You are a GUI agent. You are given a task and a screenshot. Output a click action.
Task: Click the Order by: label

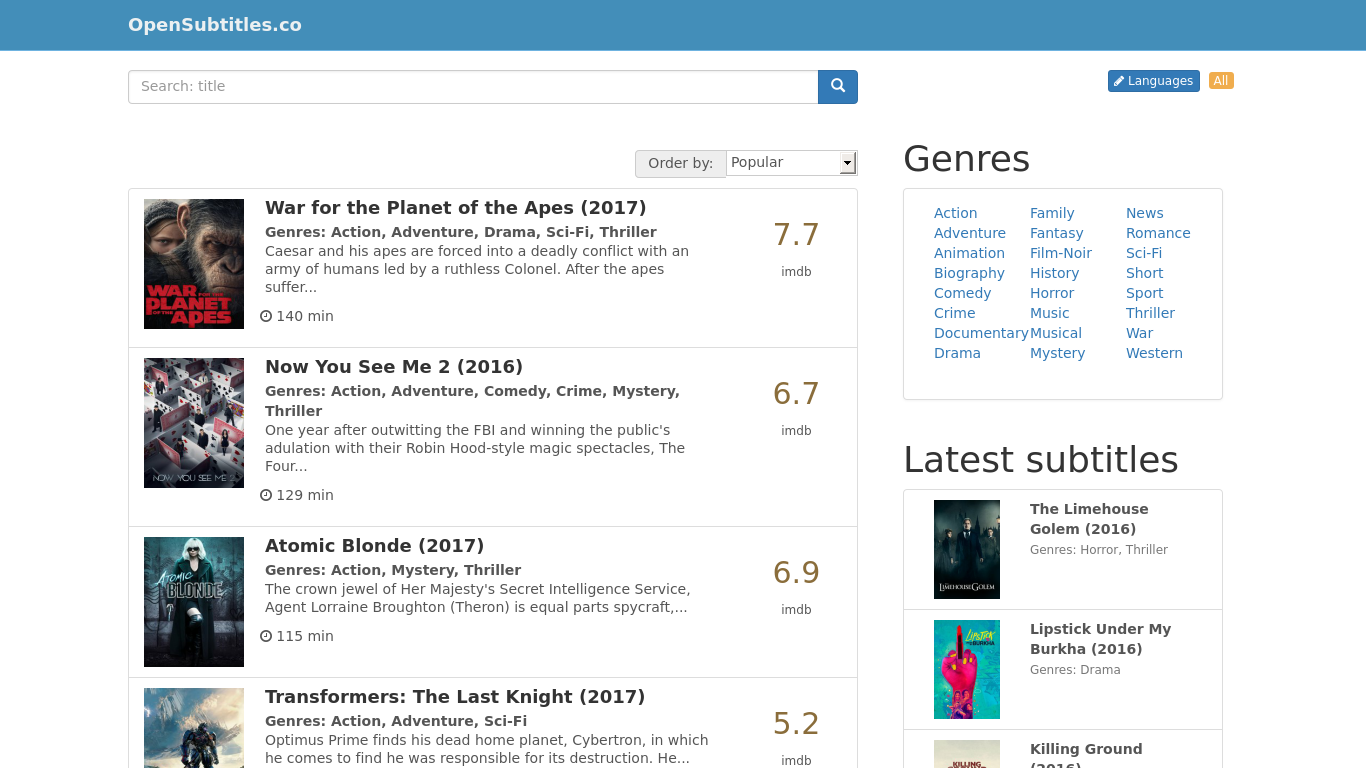680,163
